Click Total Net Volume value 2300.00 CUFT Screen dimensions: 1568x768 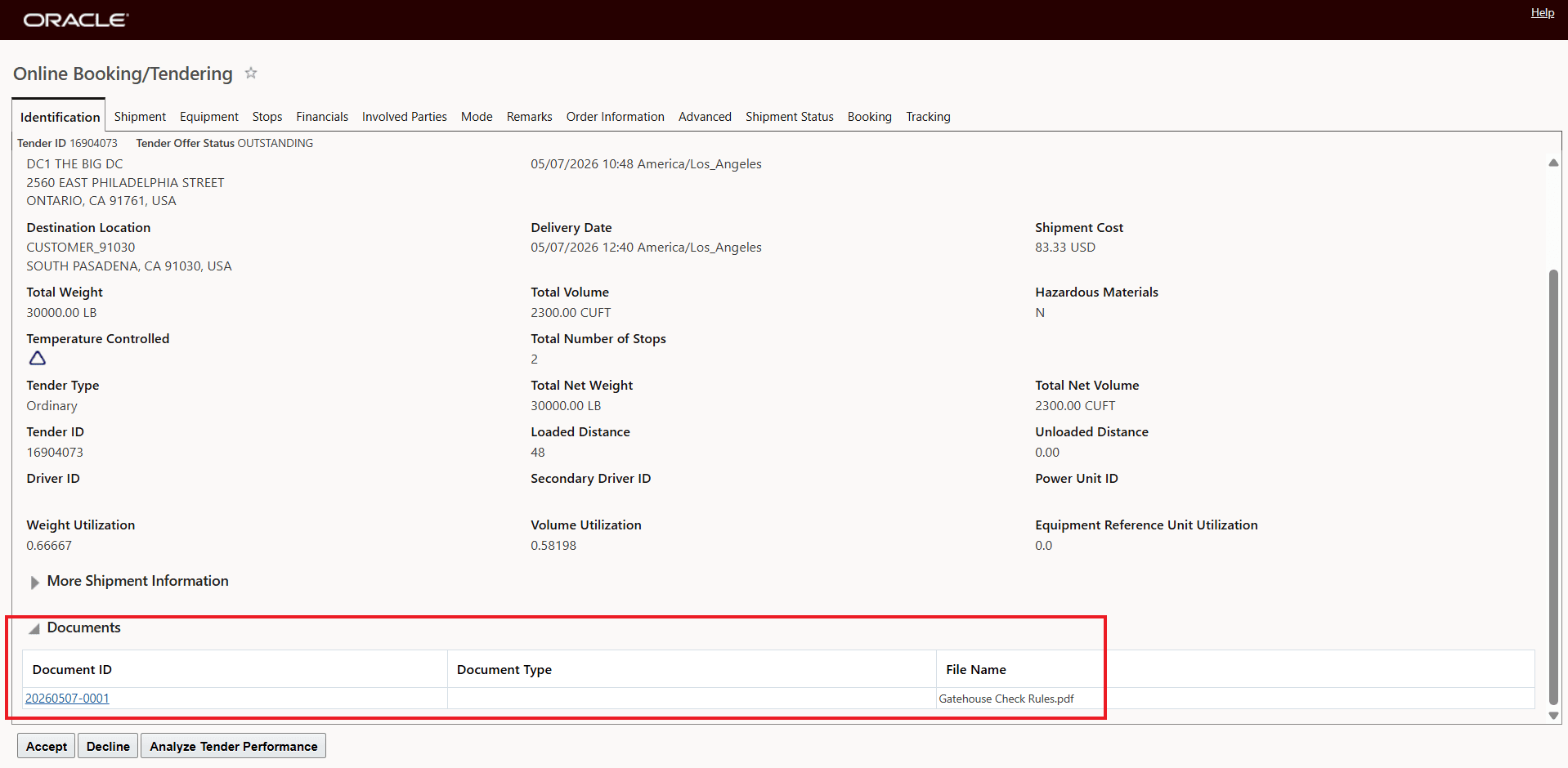coord(1075,406)
